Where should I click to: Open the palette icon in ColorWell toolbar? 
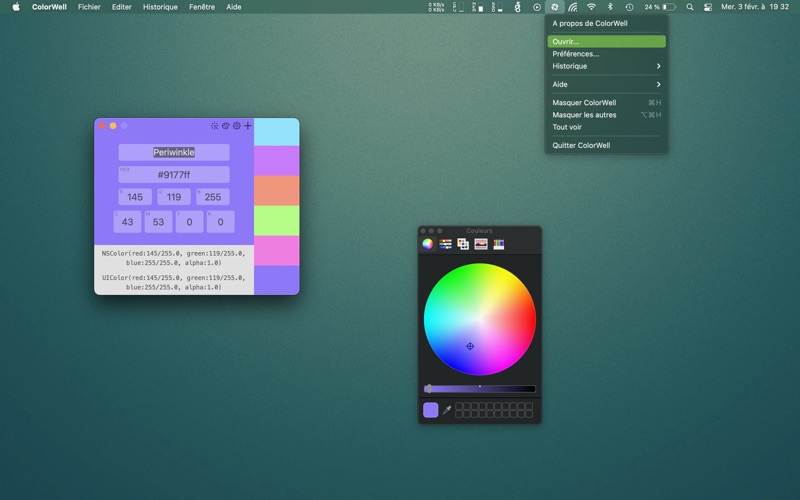(x=226, y=126)
